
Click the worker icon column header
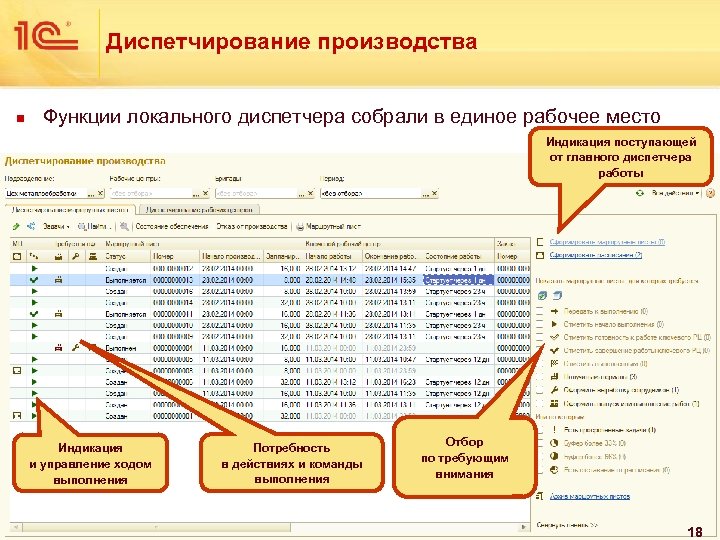(93, 256)
